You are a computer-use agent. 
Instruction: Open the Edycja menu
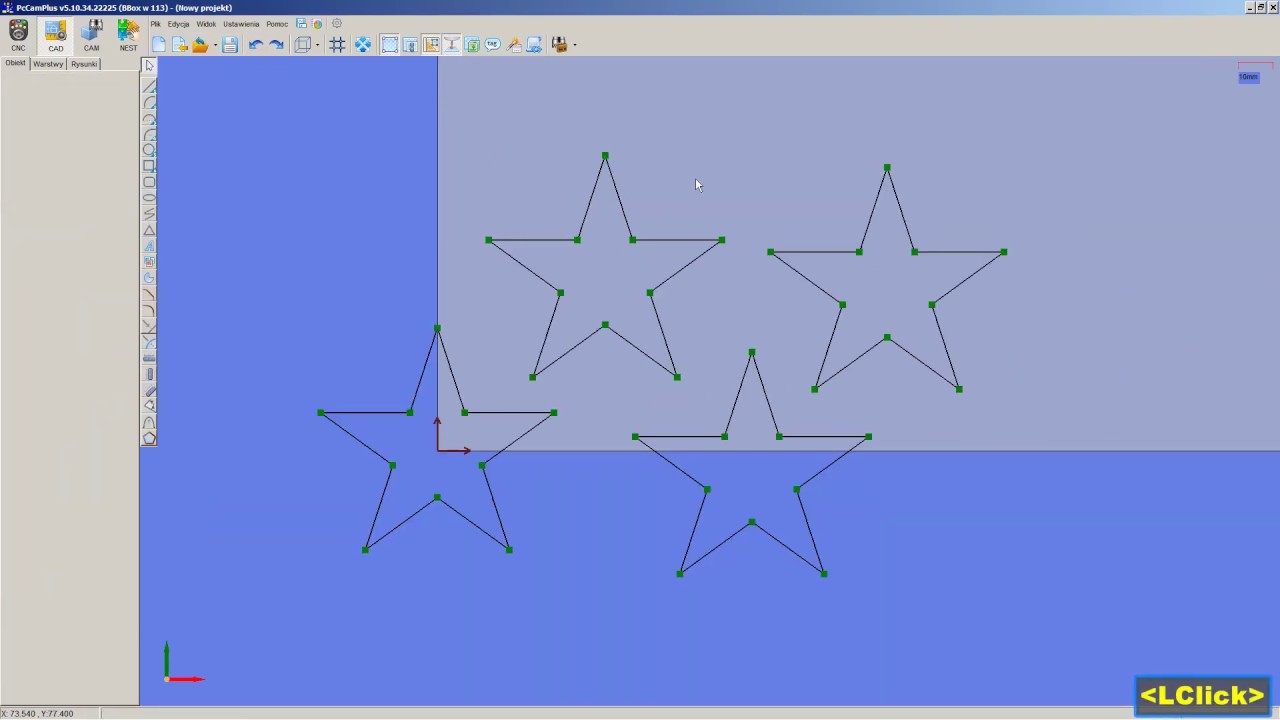click(178, 24)
